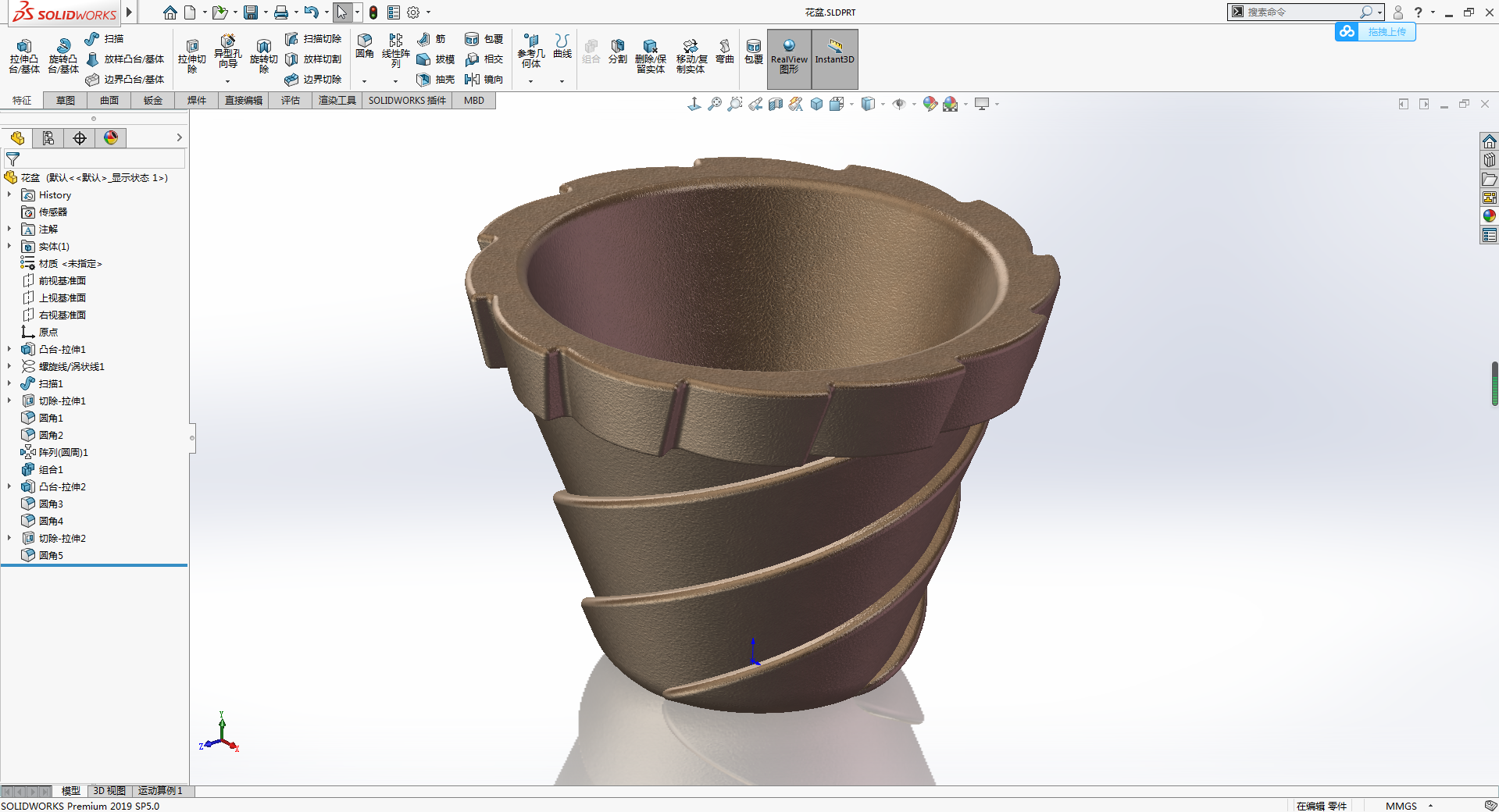This screenshot has width=1499, height=812.
Task: Expand the 扫描1 sweep feature node
Action: pos(9,383)
